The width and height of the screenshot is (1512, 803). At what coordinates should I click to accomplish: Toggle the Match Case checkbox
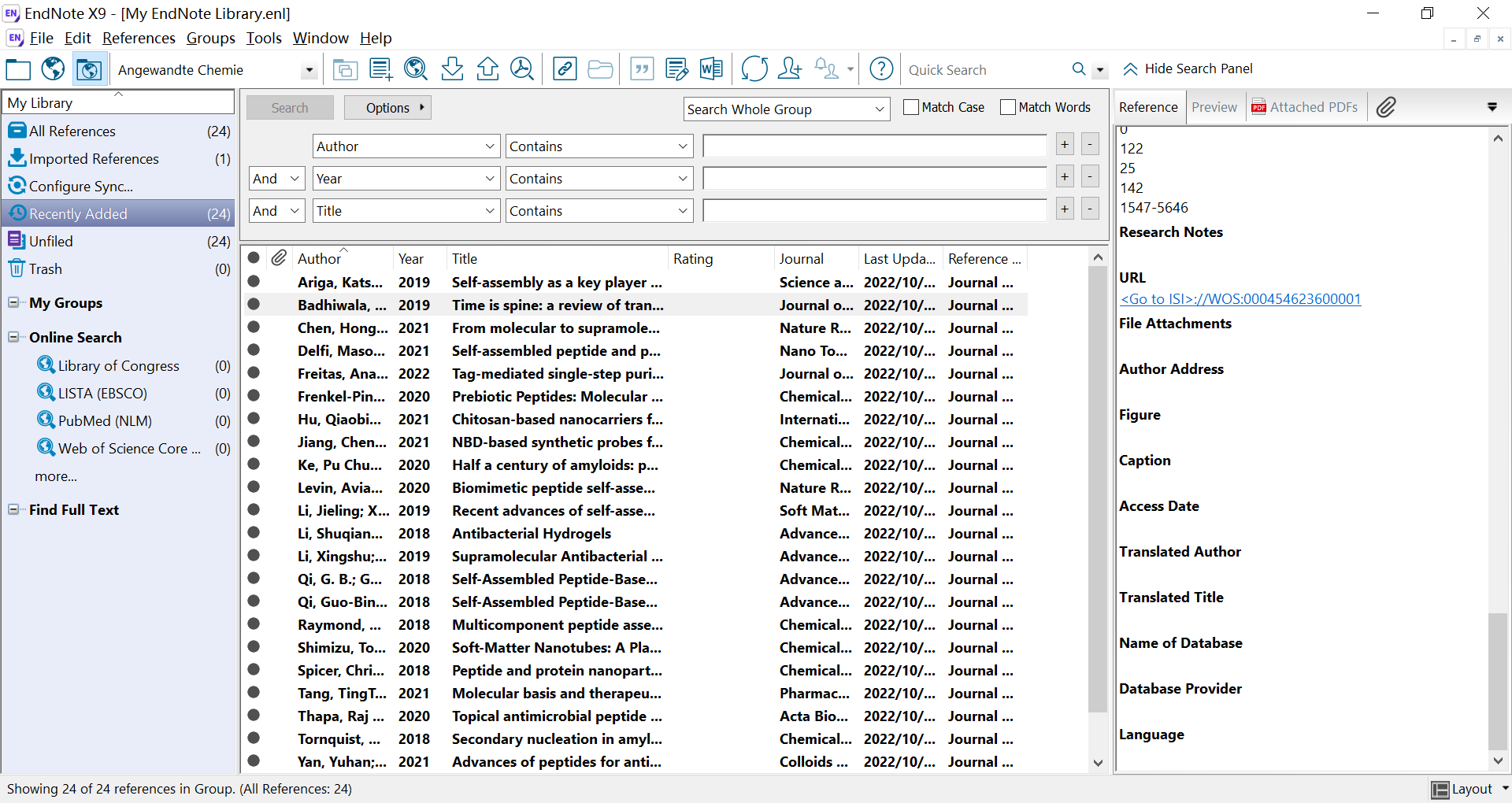click(x=911, y=107)
